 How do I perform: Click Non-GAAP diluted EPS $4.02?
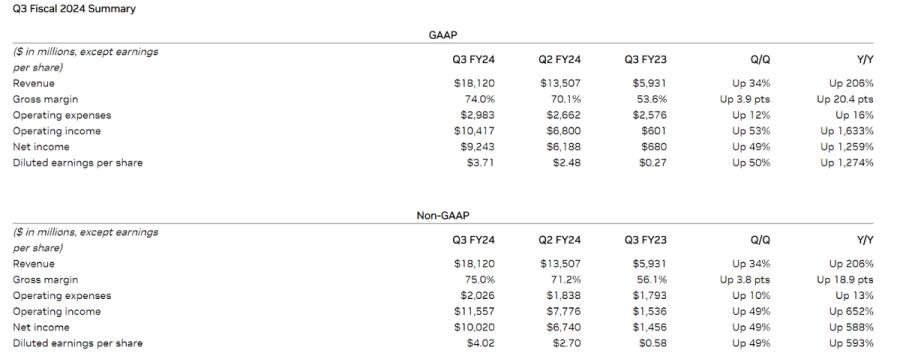point(480,344)
